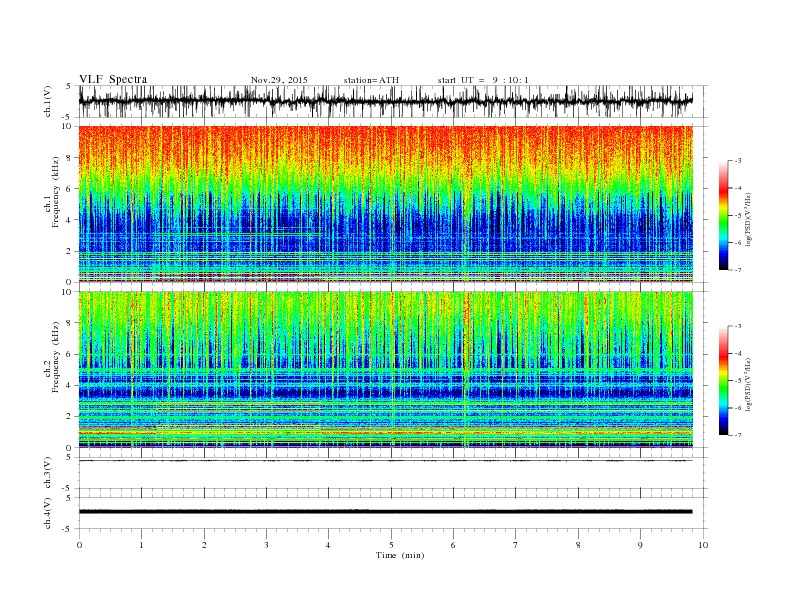Viewport: 792px width, 612px height.
Task: Click inside the ch.2 spectrogram panel
Action: 385,369
